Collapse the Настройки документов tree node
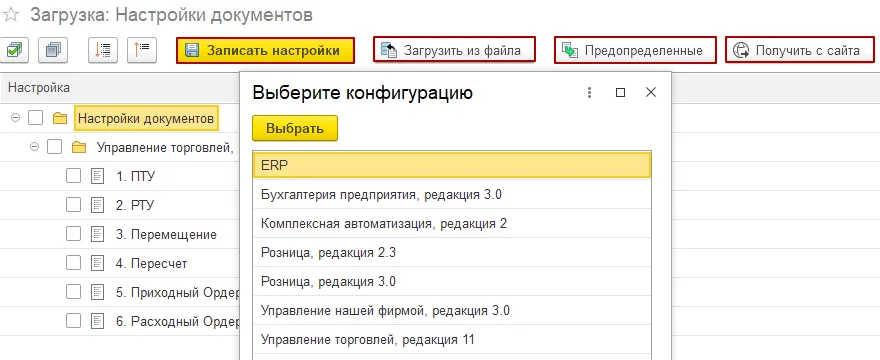 [x=15, y=119]
